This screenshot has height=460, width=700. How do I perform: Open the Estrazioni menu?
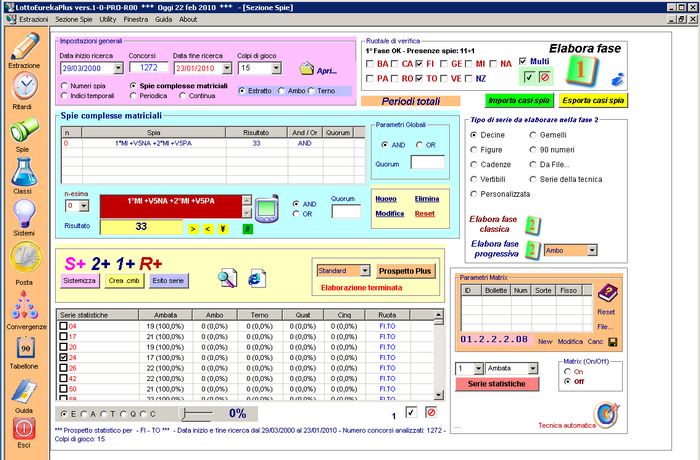click(x=33, y=20)
